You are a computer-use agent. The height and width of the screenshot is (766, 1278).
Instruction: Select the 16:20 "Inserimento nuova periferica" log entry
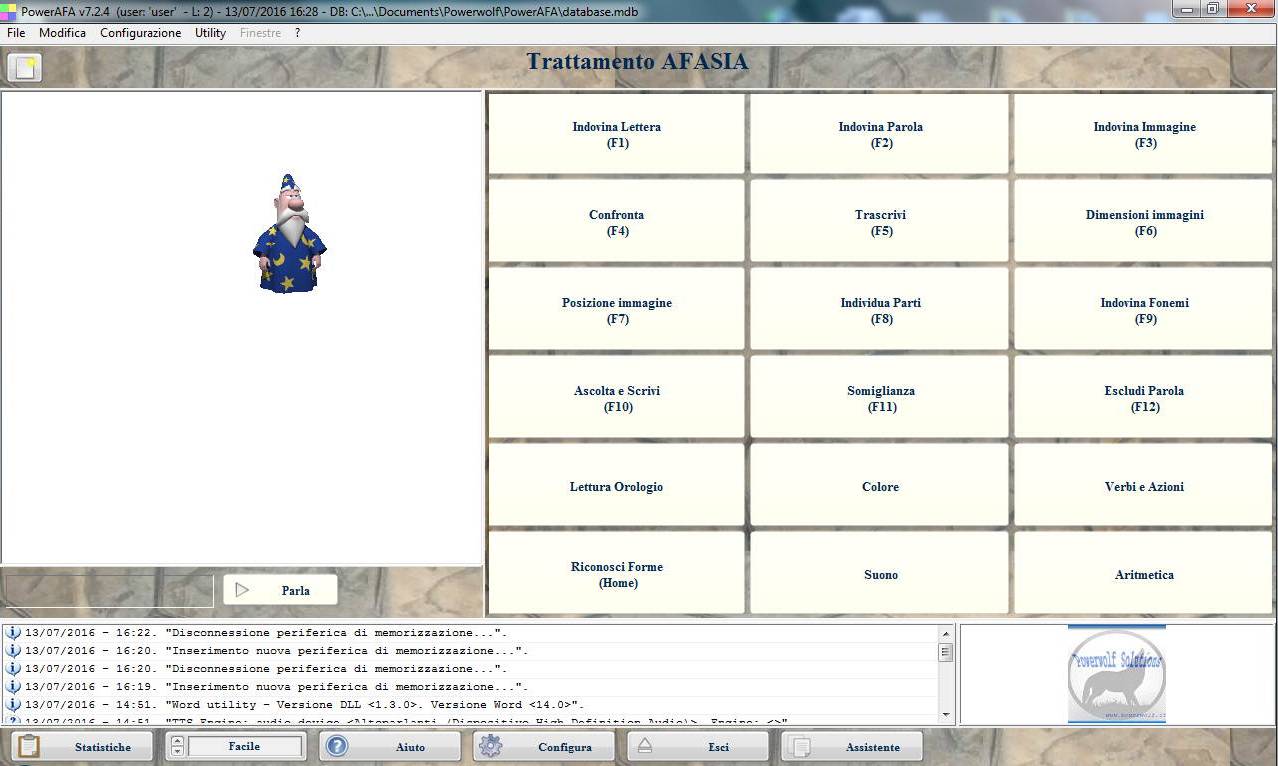click(470, 650)
